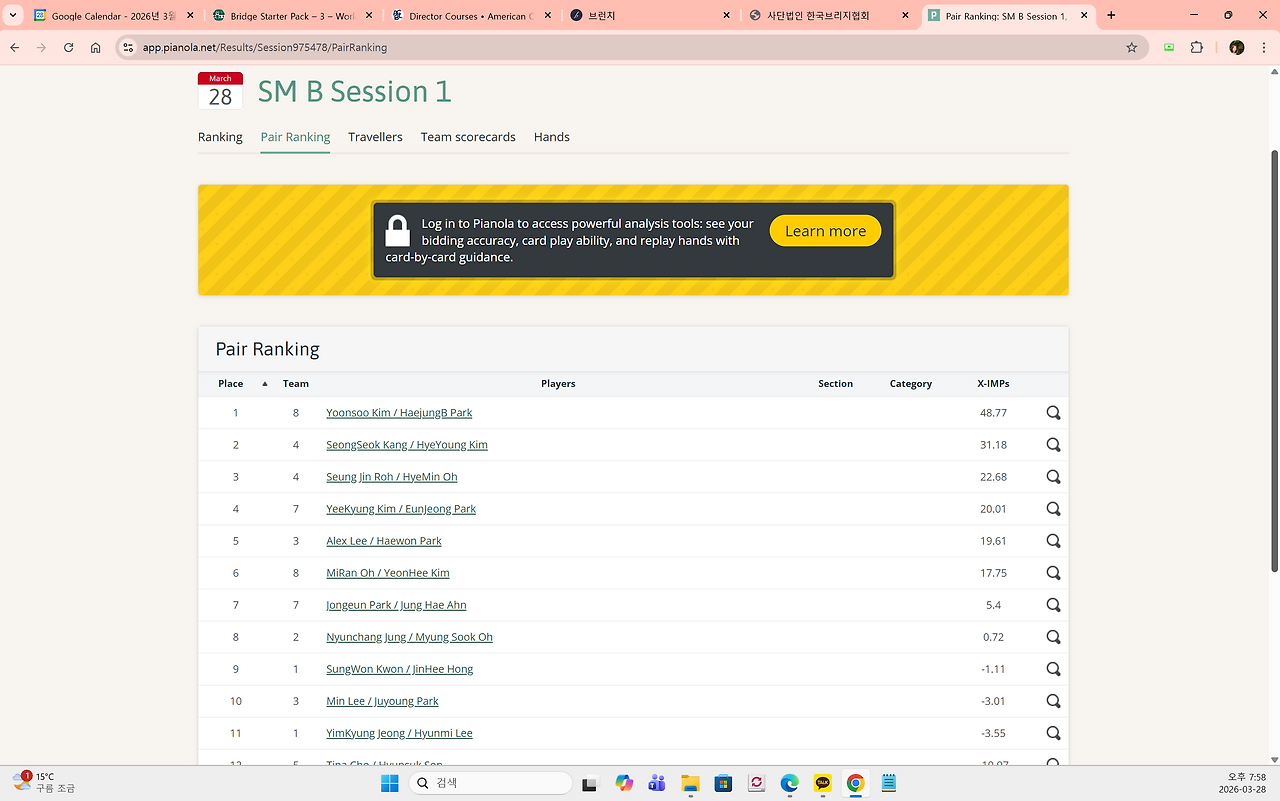1280x801 pixels.
Task: Click the 48.77 X-IMPs value
Action: pyautogui.click(x=993, y=413)
